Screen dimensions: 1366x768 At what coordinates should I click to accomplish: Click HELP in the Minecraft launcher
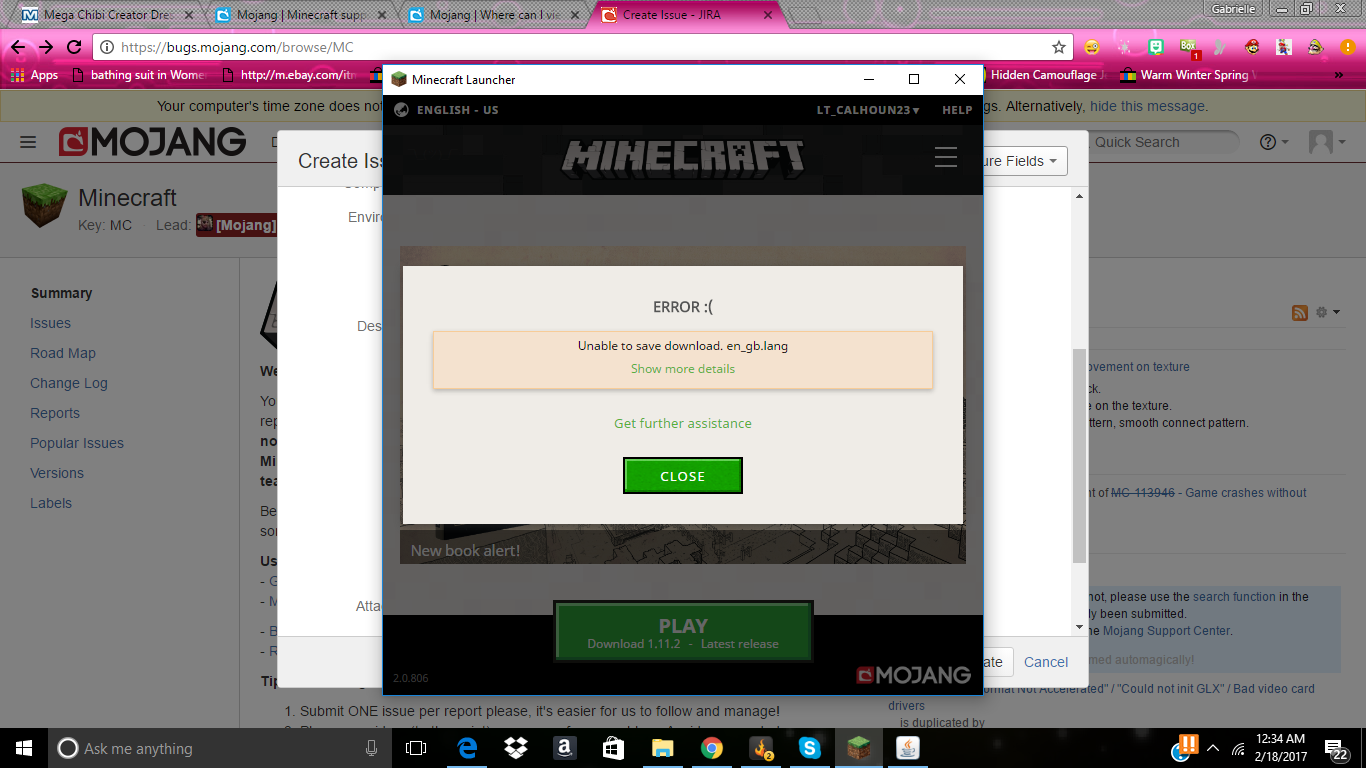(957, 110)
